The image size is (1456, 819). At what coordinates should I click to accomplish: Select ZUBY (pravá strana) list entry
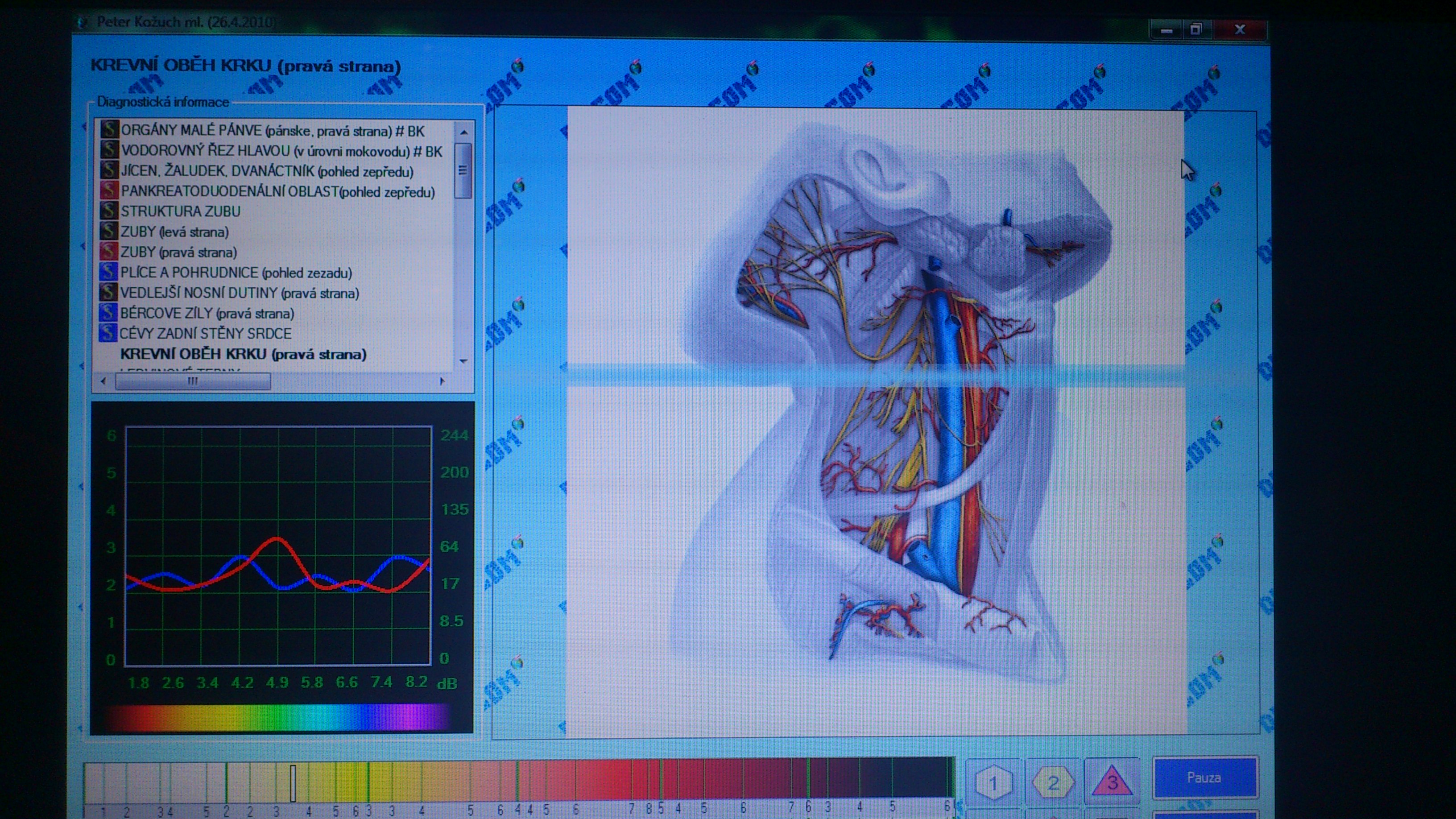[178, 252]
